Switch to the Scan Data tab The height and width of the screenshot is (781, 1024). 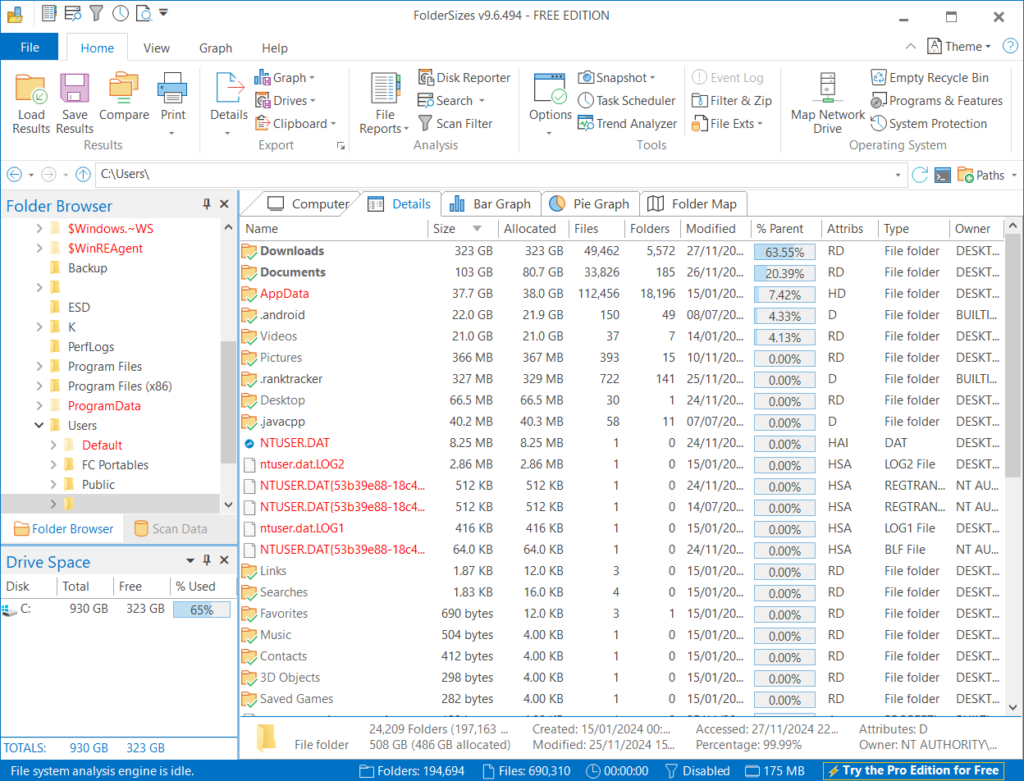[x=171, y=528]
